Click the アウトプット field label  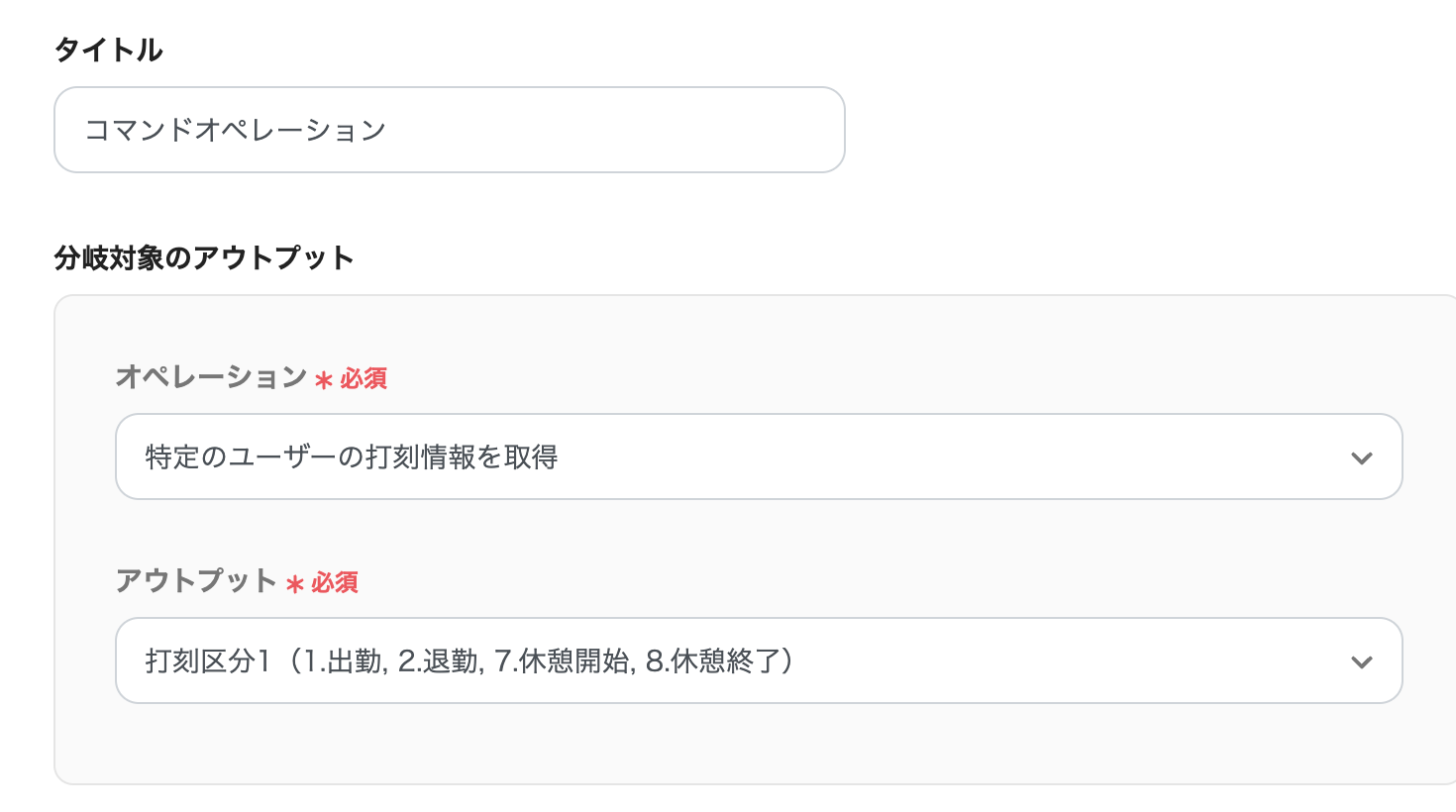click(x=196, y=581)
